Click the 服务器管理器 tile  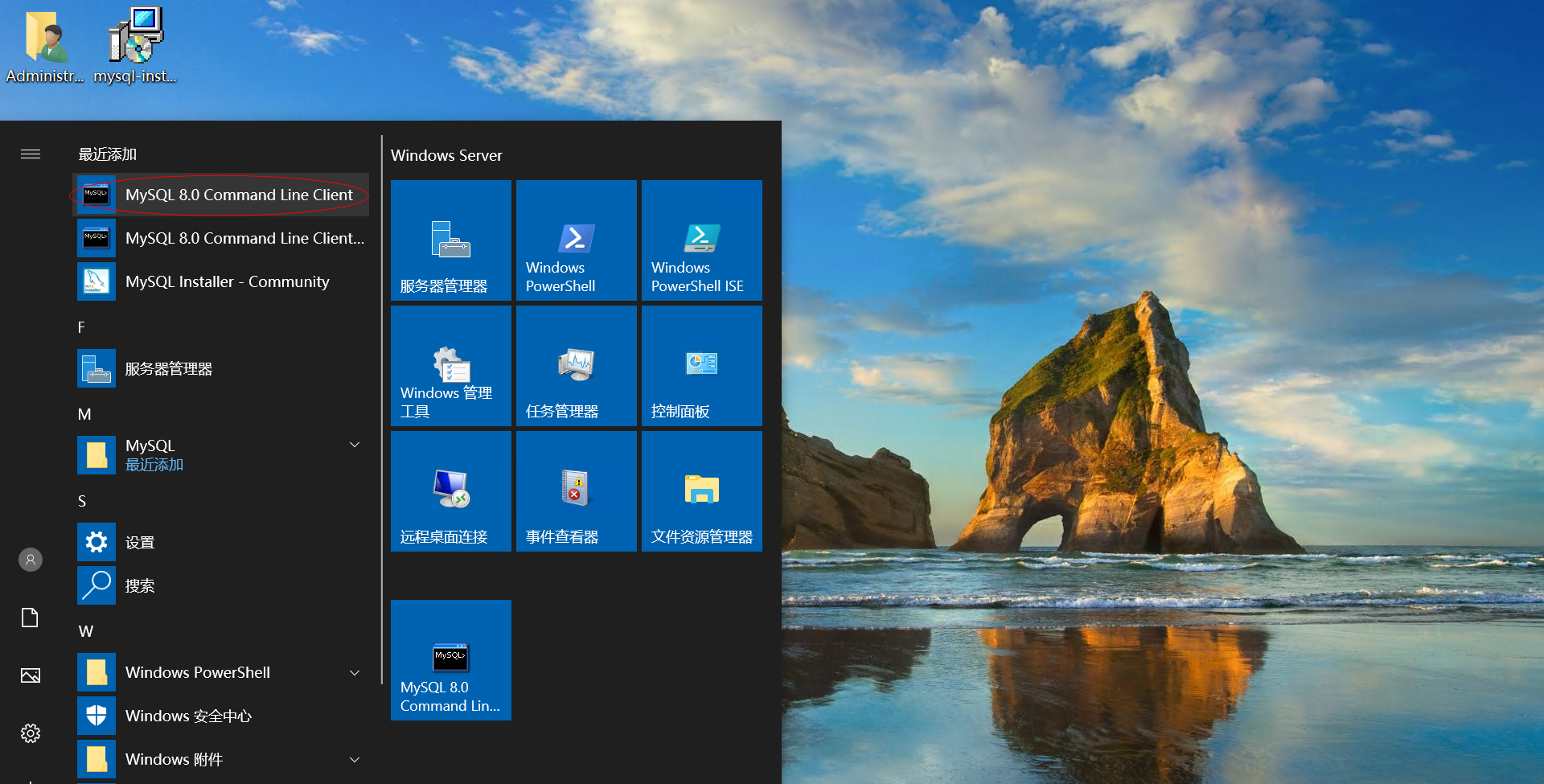pos(451,240)
